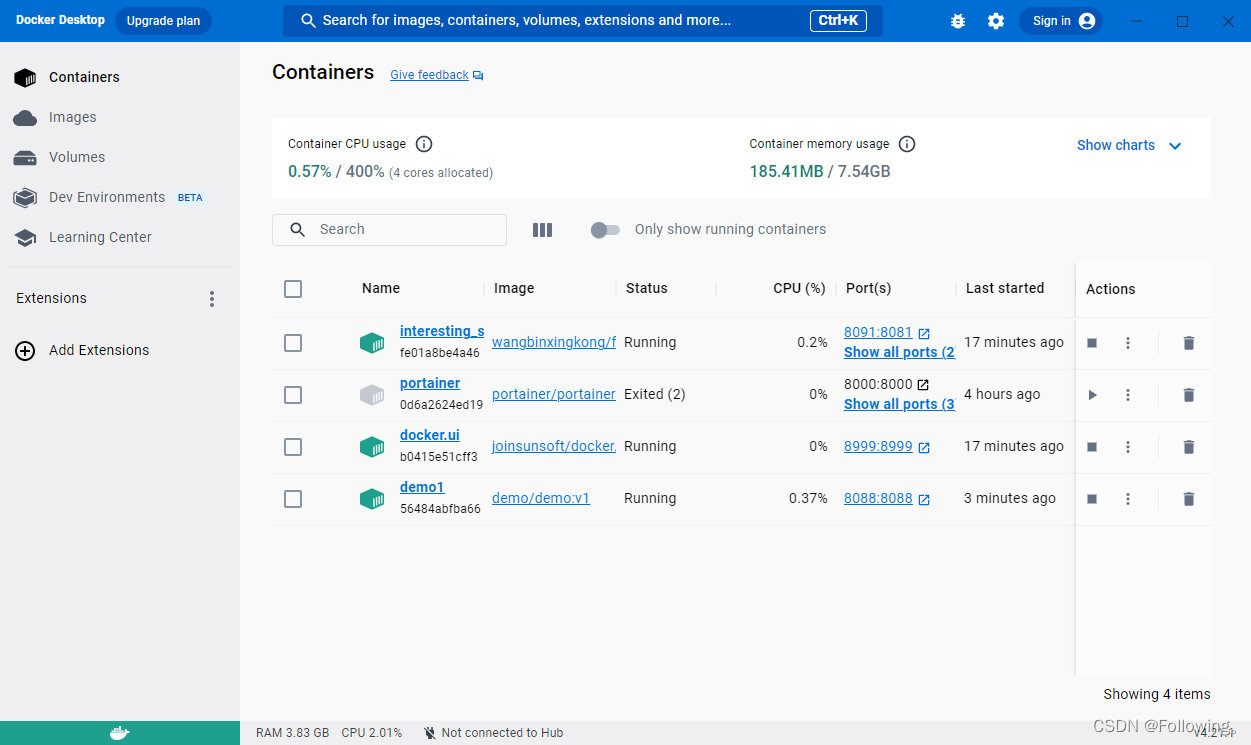Sort by the Name column header

[x=381, y=289]
